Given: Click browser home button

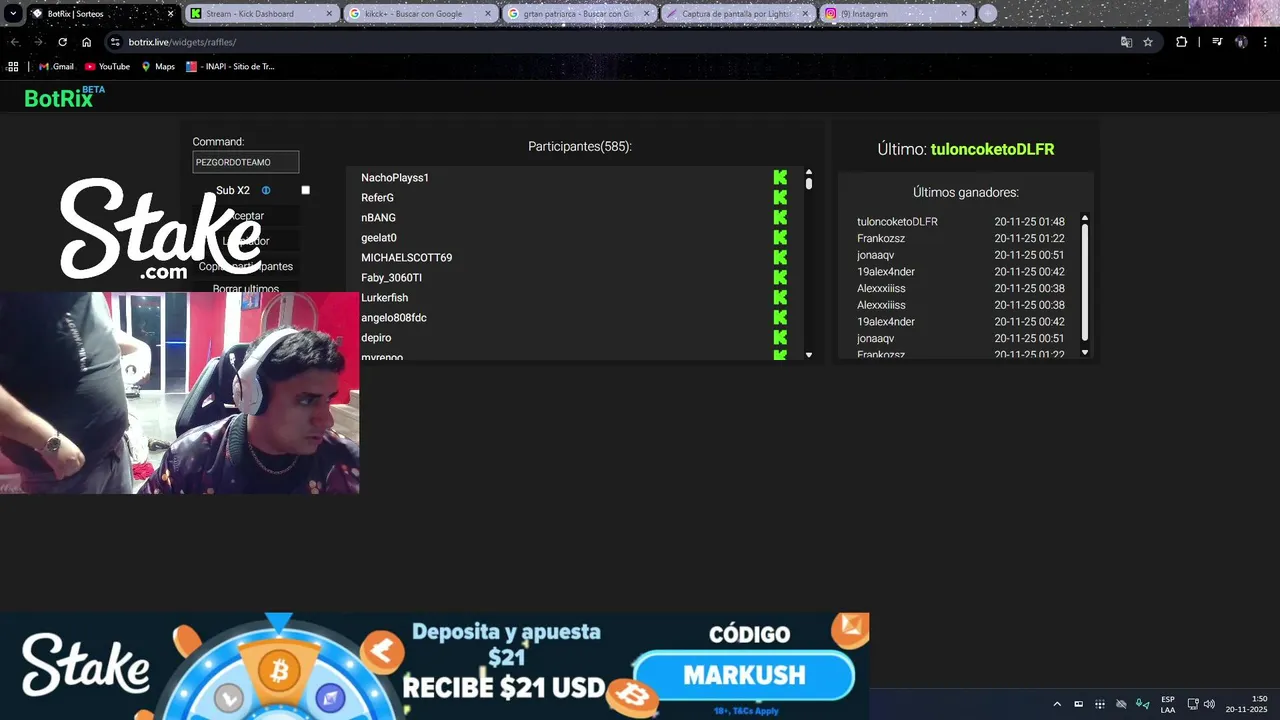Looking at the screenshot, I should (86, 42).
